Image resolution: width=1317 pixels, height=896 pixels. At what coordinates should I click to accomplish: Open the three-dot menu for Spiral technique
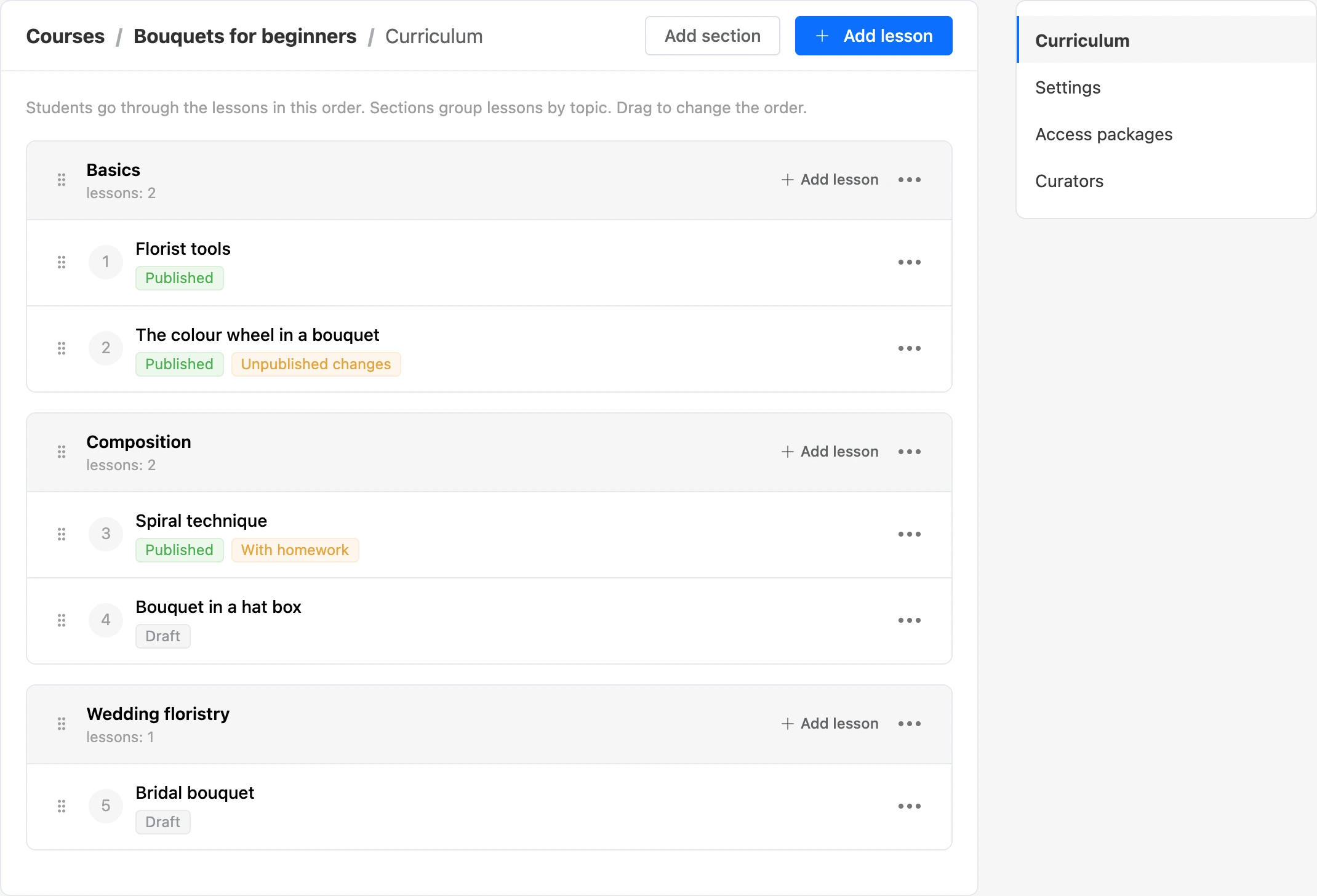click(910, 534)
